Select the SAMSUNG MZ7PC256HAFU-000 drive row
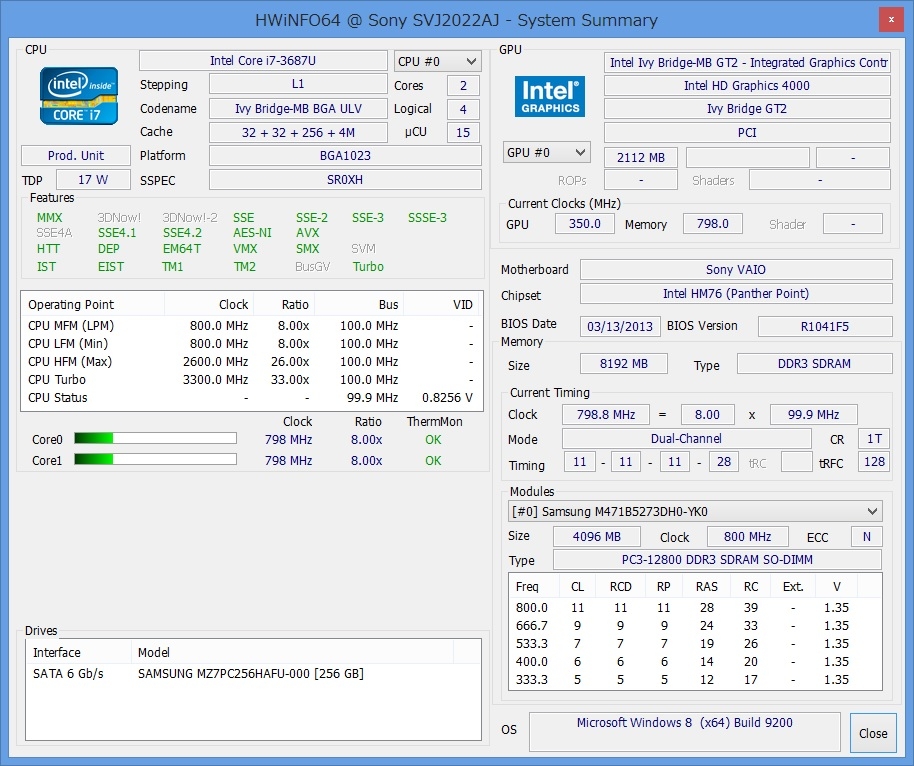This screenshot has height=766, width=914. (x=253, y=674)
